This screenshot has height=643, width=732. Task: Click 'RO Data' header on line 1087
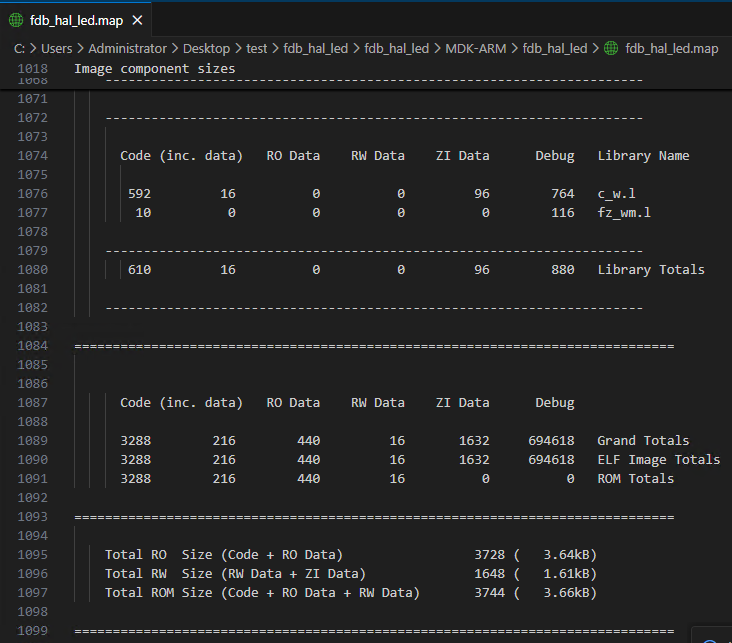293,403
